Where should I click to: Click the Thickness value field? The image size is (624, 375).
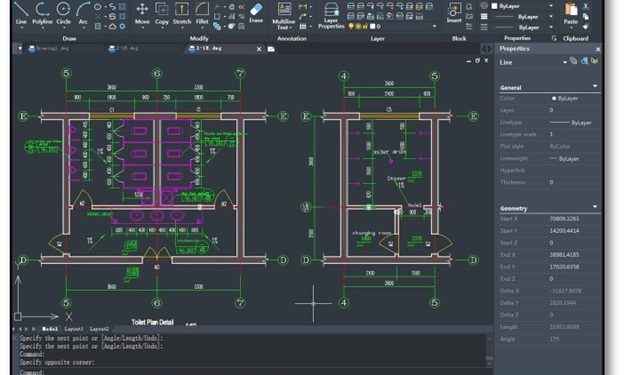pyautogui.click(x=574, y=182)
